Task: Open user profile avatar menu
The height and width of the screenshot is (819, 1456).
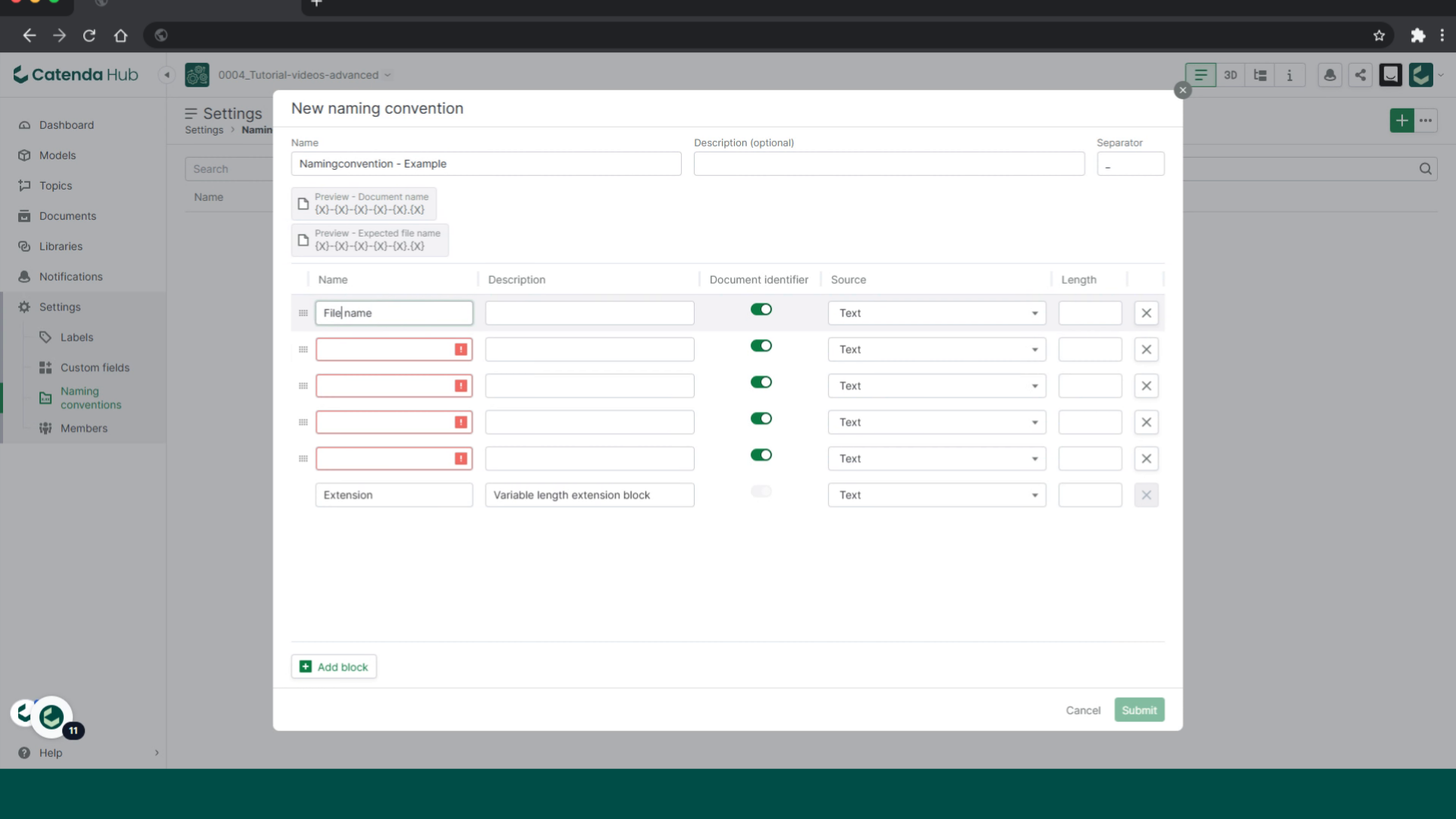Action: coord(1421,75)
